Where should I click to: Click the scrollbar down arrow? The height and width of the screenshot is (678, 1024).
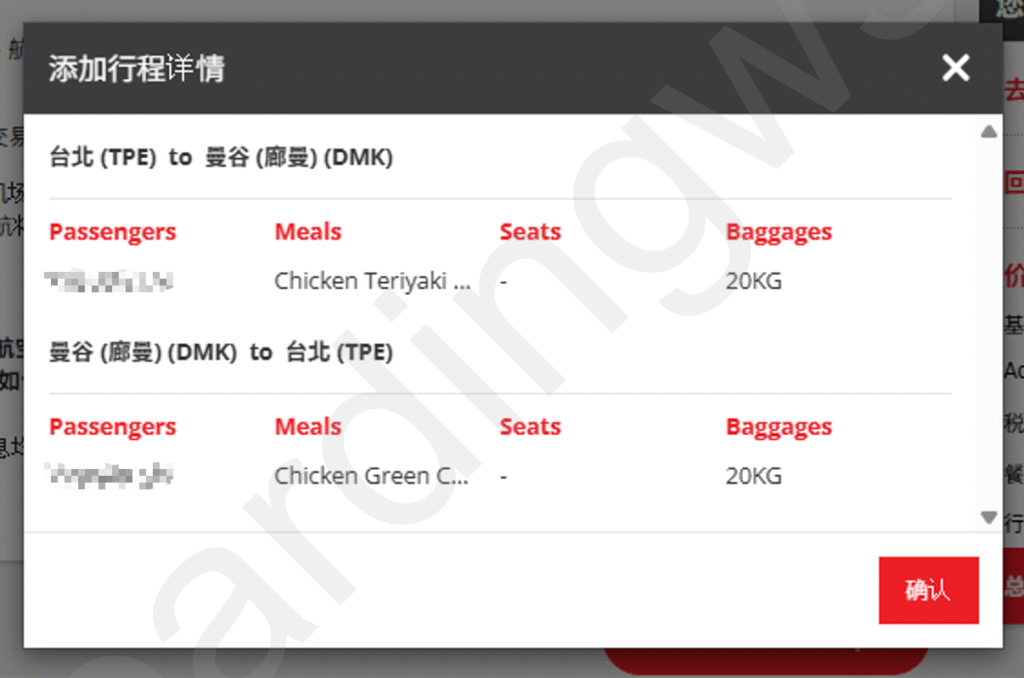click(x=989, y=517)
